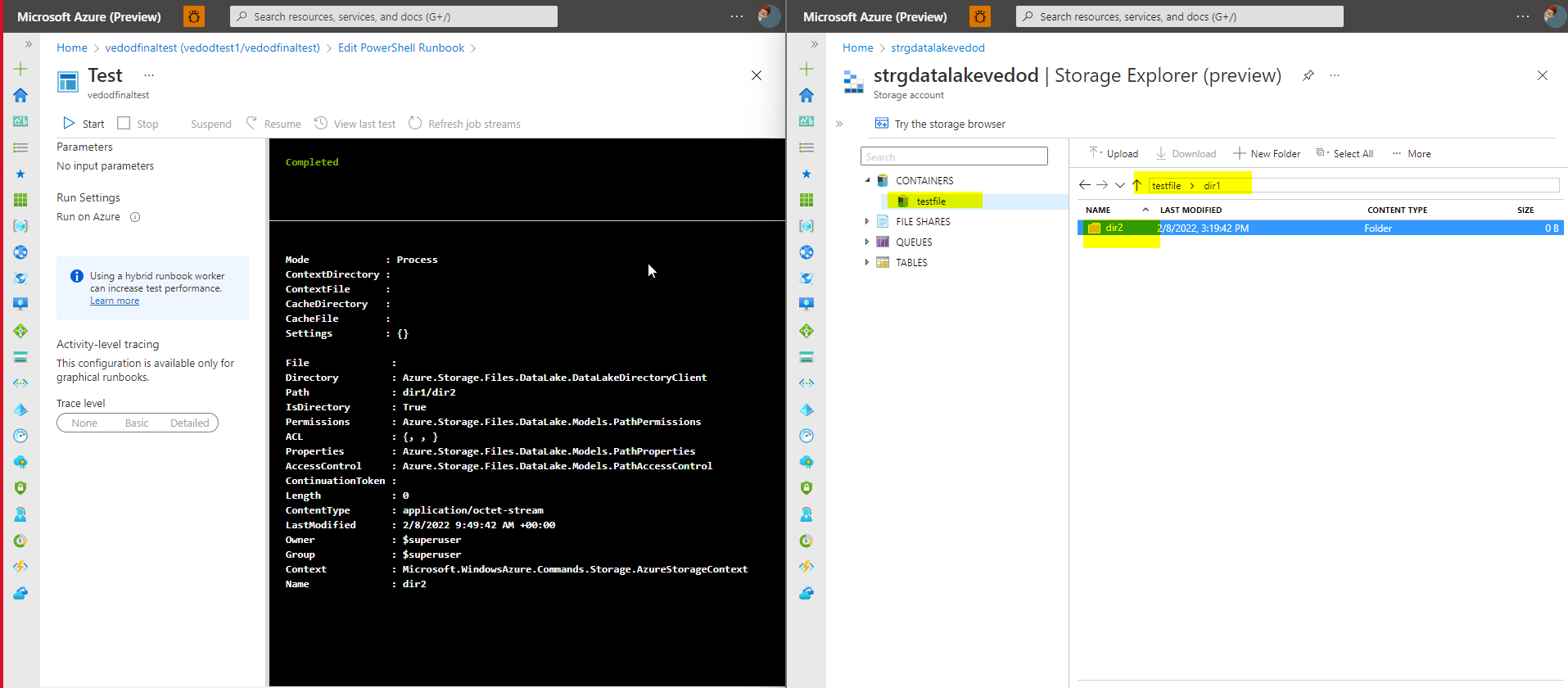Click the search box in Storage Explorer window header
The width and height of the screenshot is (1568, 688).
pos(1180,16)
